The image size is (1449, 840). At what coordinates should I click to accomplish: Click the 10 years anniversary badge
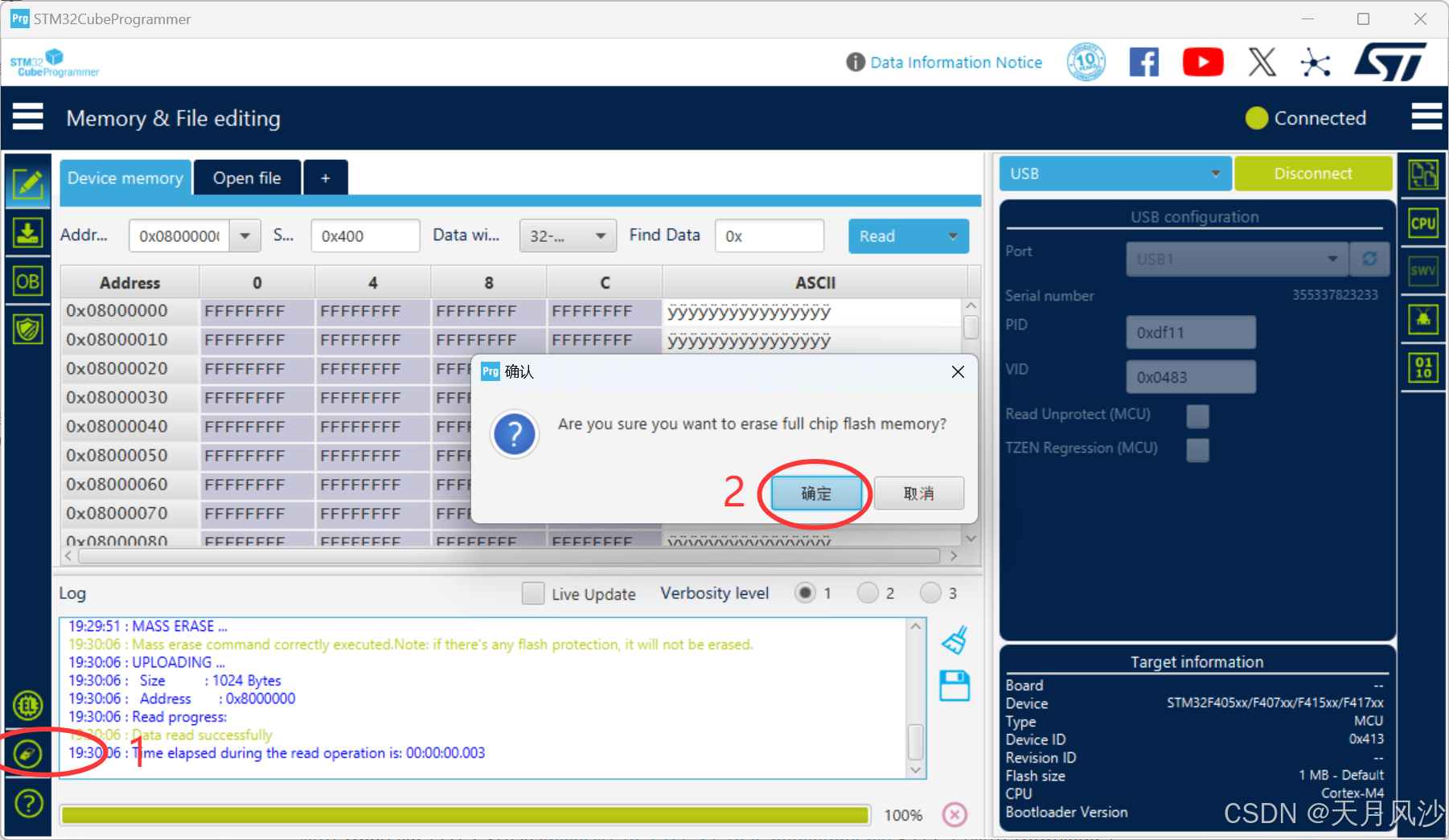(1086, 62)
